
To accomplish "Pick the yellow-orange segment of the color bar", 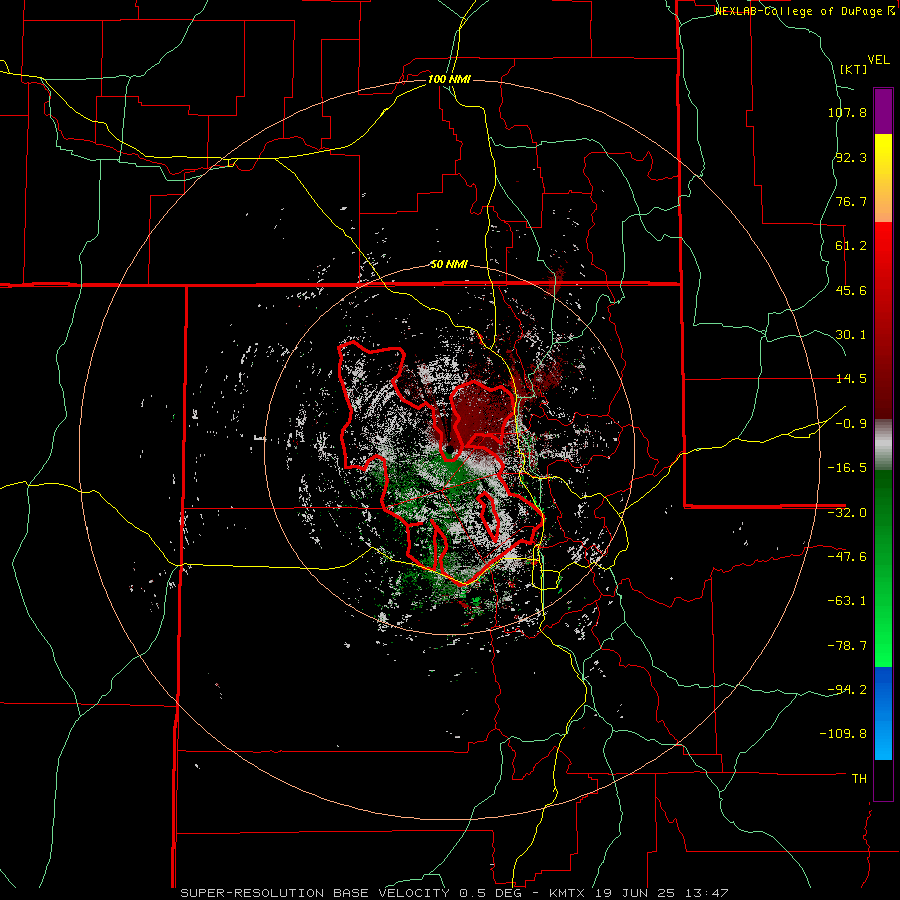I will tap(883, 178).
